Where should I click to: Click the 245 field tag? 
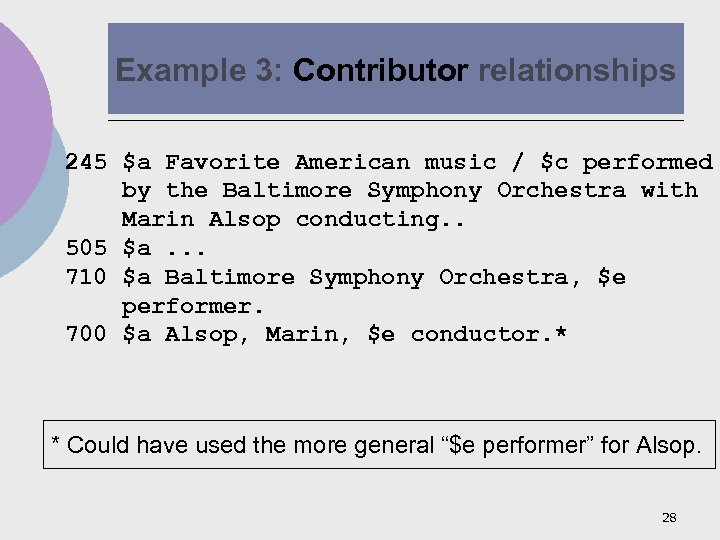point(85,162)
